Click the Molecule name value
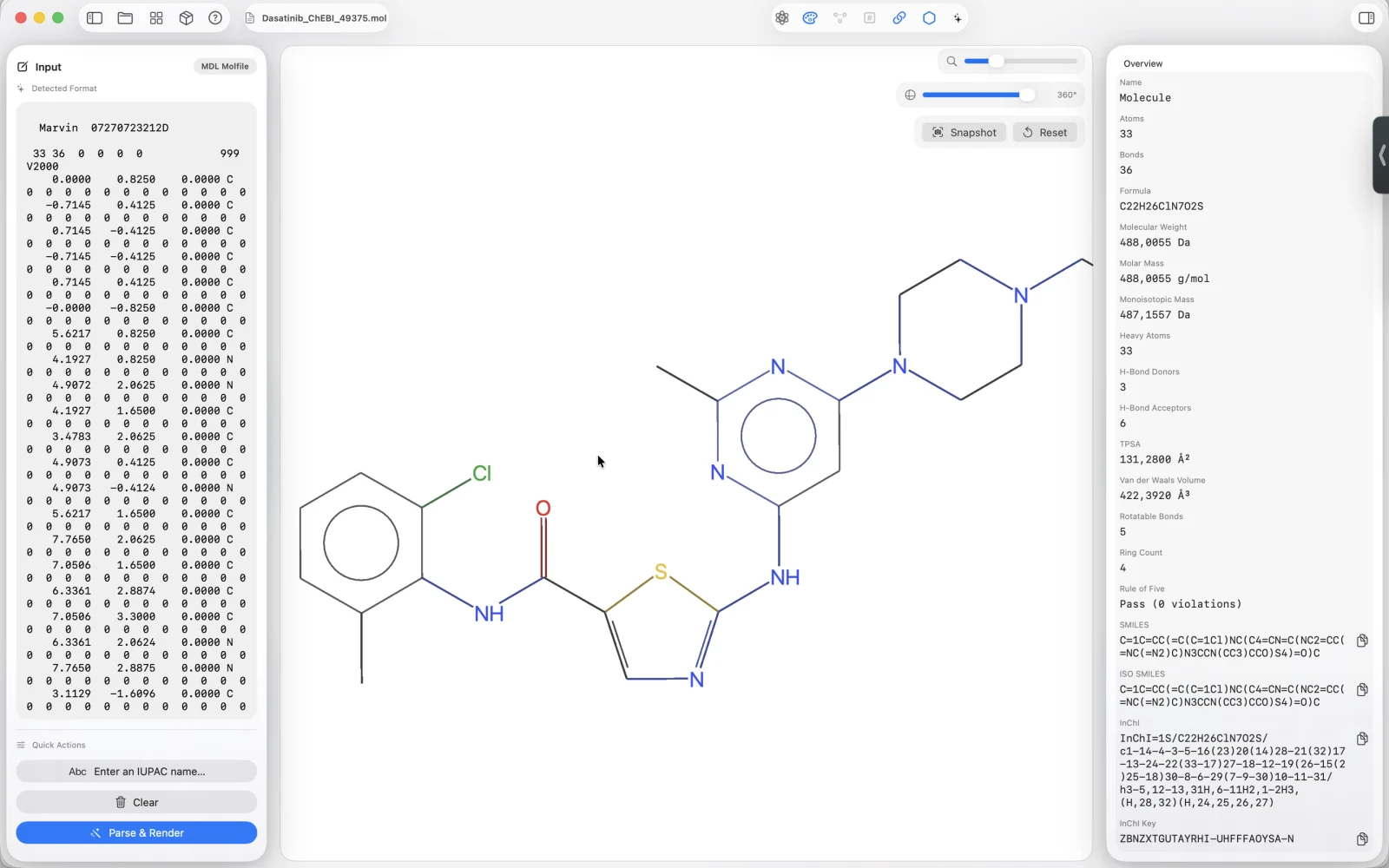This screenshot has height=868, width=1389. (x=1145, y=98)
